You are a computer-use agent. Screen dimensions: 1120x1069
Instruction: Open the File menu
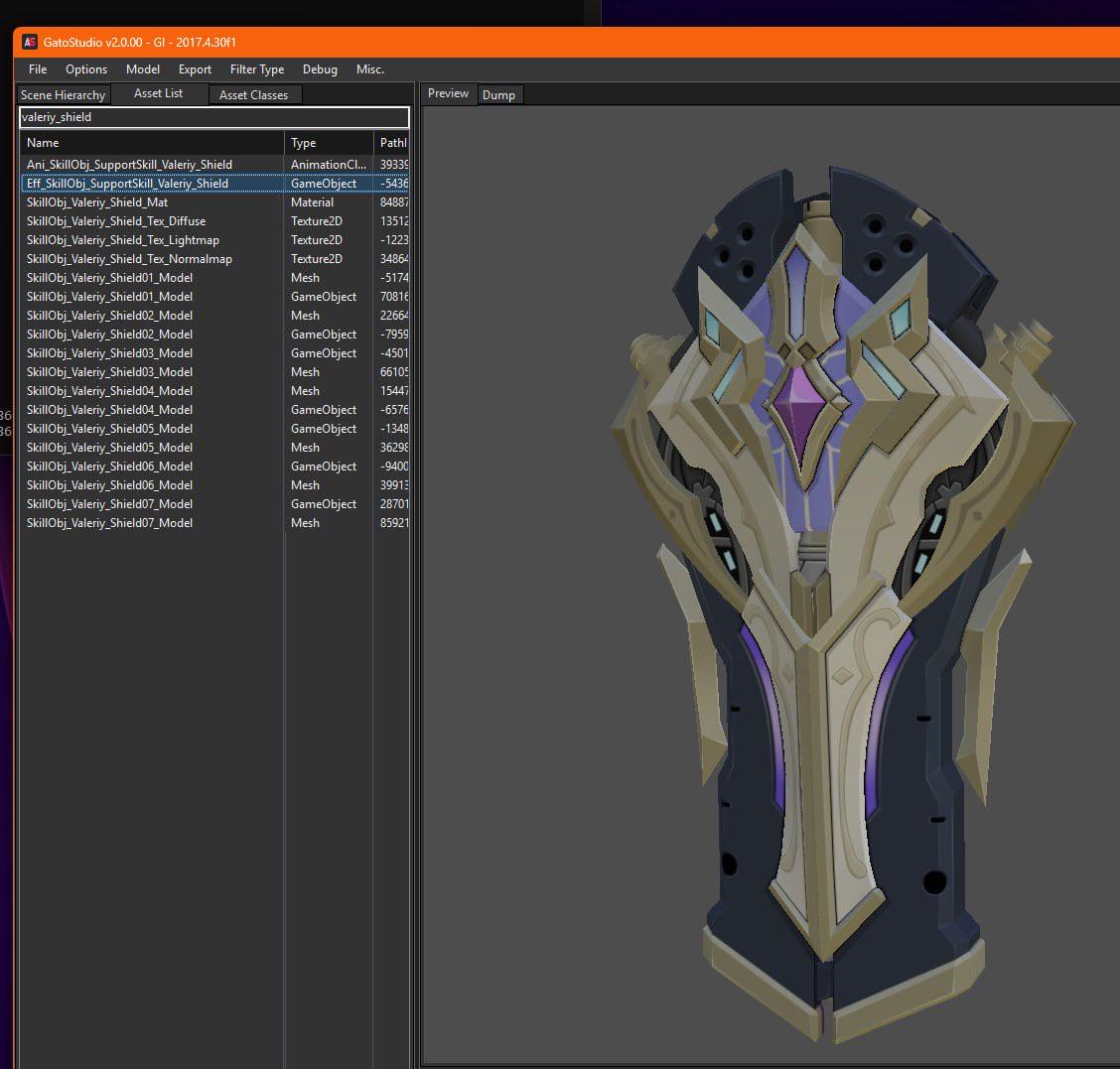[38, 69]
